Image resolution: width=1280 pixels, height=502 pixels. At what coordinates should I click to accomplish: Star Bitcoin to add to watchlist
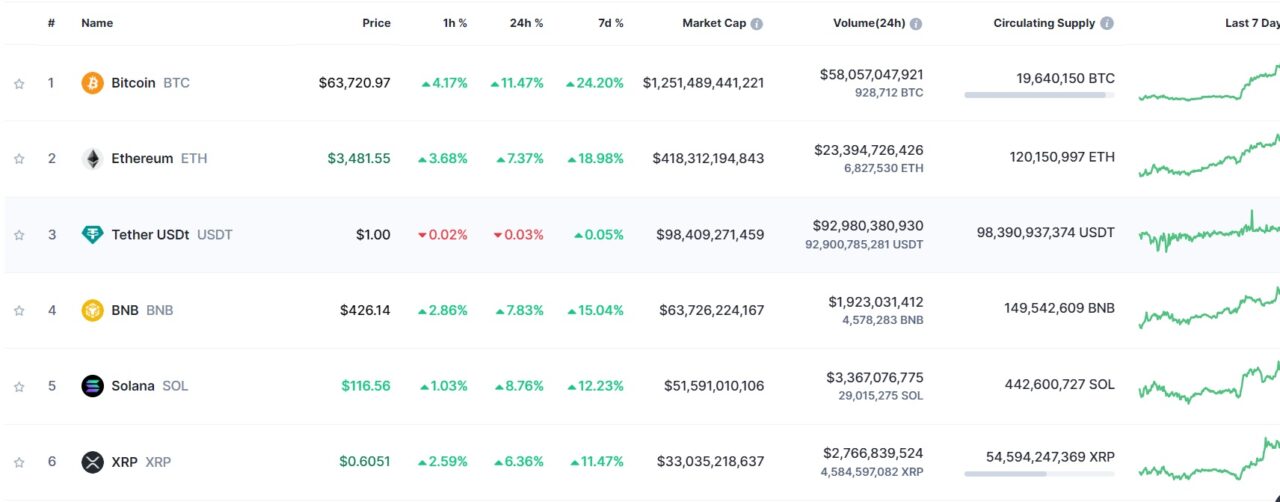tap(19, 84)
